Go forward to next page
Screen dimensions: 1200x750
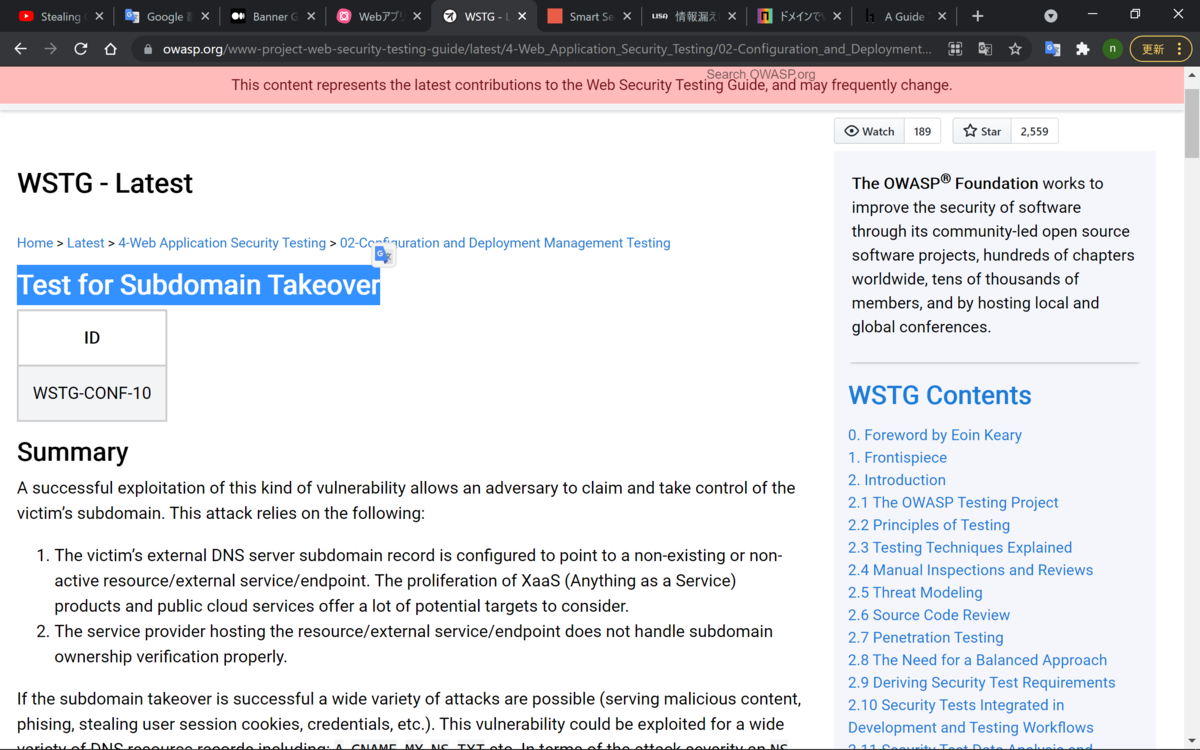click(x=51, y=49)
